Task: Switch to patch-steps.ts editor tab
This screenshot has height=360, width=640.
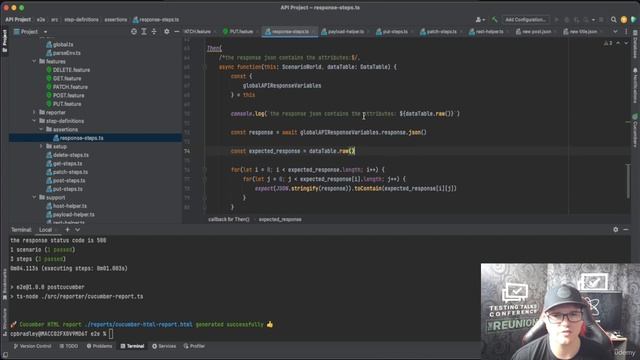Action: [440, 31]
